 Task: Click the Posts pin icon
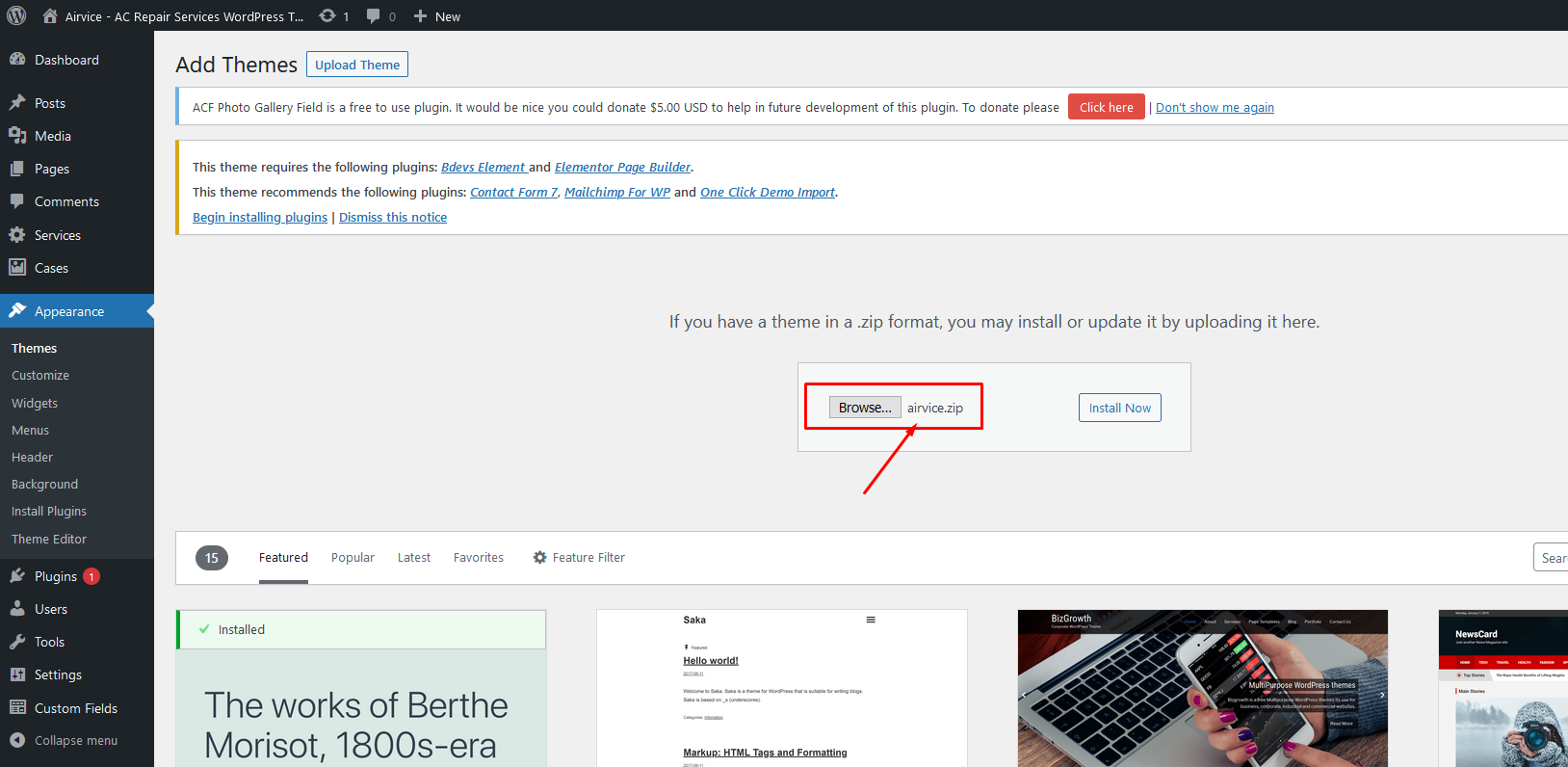click(17, 103)
